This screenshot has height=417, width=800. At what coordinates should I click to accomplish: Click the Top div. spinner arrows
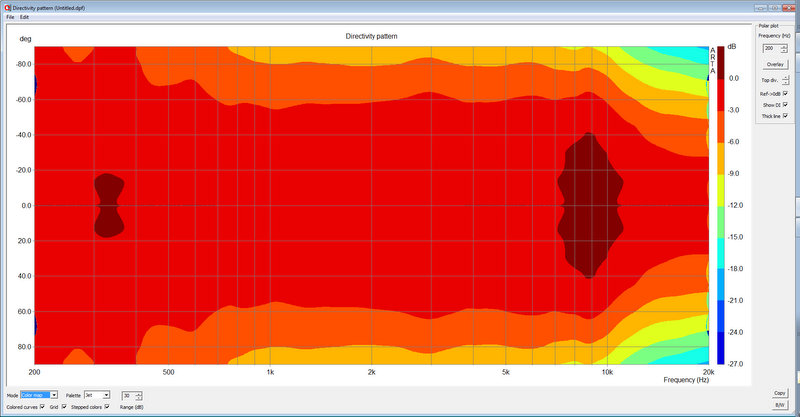[785, 79]
